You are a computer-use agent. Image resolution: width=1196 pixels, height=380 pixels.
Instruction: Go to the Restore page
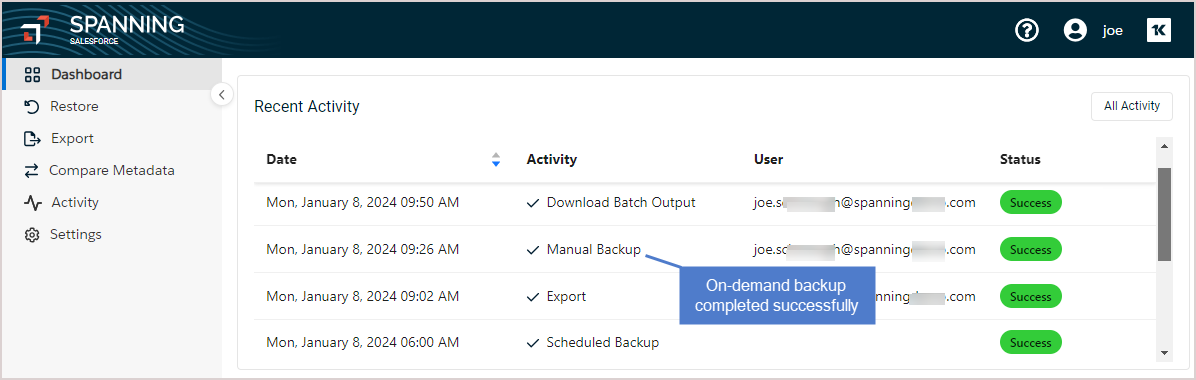tap(112, 107)
